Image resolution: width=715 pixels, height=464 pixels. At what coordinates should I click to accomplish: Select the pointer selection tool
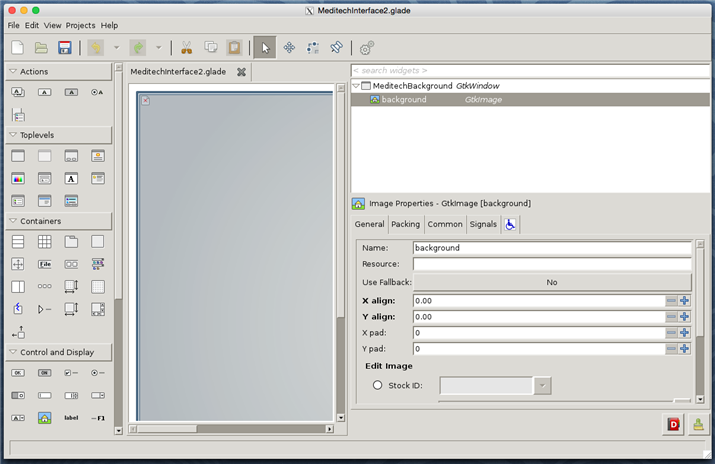tap(264, 47)
